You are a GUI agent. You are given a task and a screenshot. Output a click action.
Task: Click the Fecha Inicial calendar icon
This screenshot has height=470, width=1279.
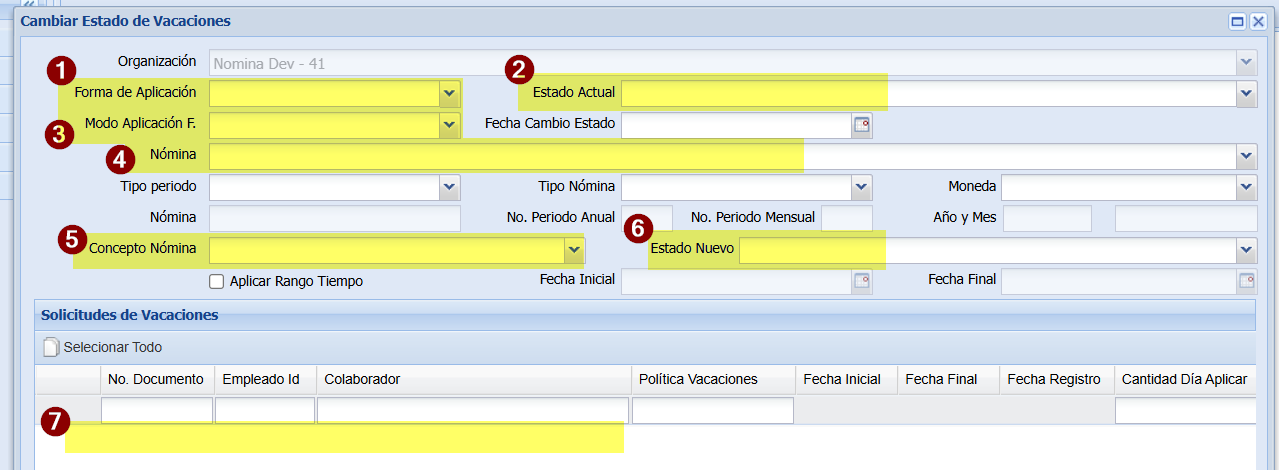click(x=861, y=281)
